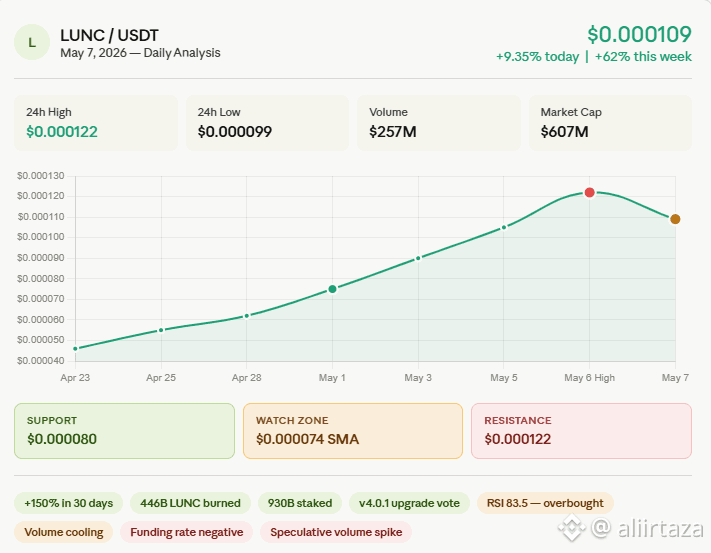Click the May 6 High axis label
The width and height of the screenshot is (711, 553).
tap(589, 378)
